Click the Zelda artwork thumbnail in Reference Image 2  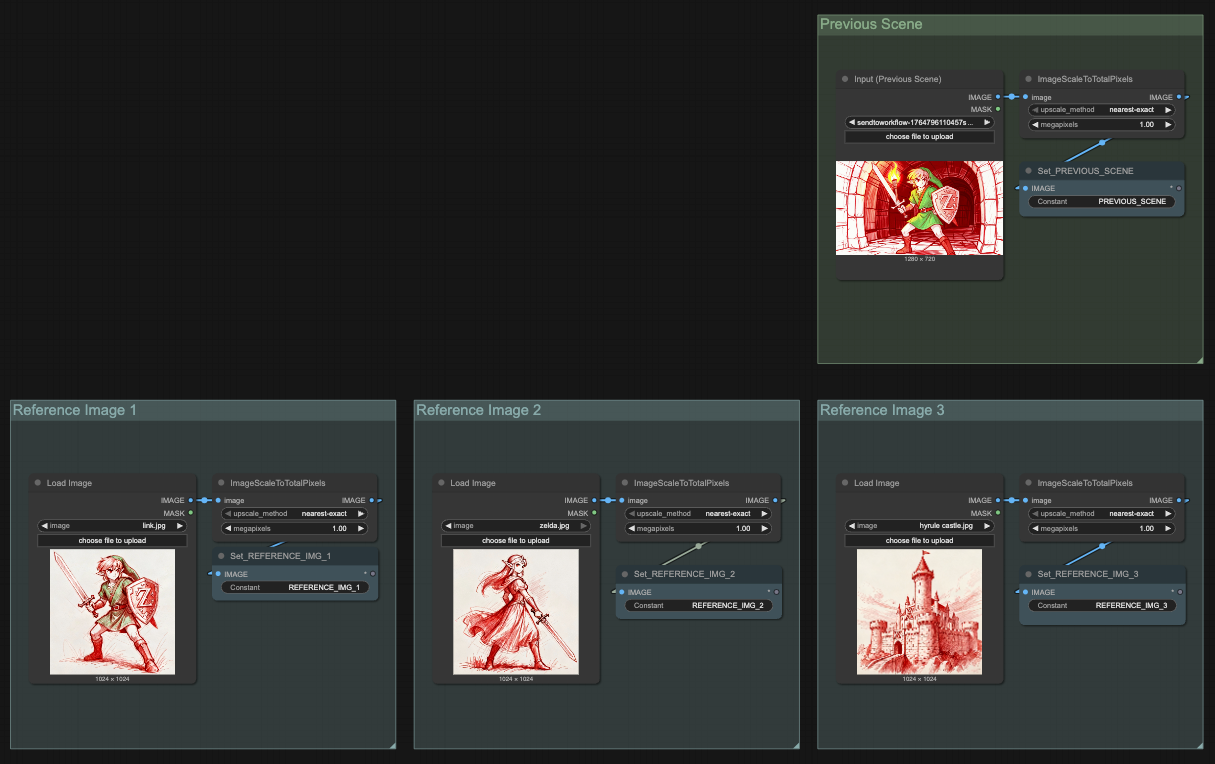click(x=515, y=612)
